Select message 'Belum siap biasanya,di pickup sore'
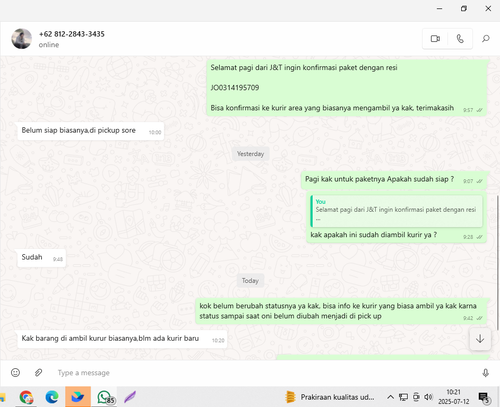 click(x=91, y=131)
